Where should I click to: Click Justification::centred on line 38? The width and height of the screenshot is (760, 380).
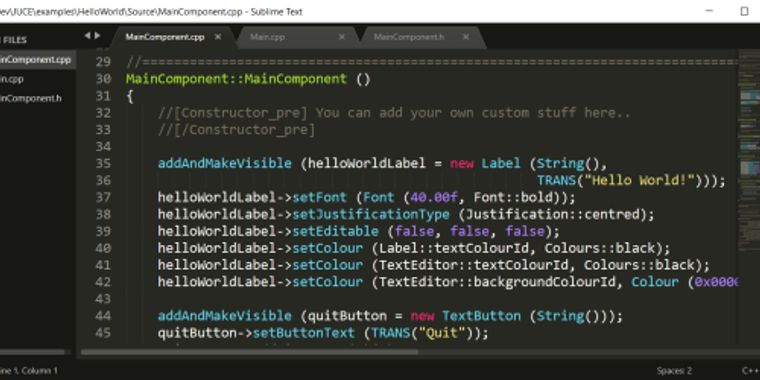point(552,214)
